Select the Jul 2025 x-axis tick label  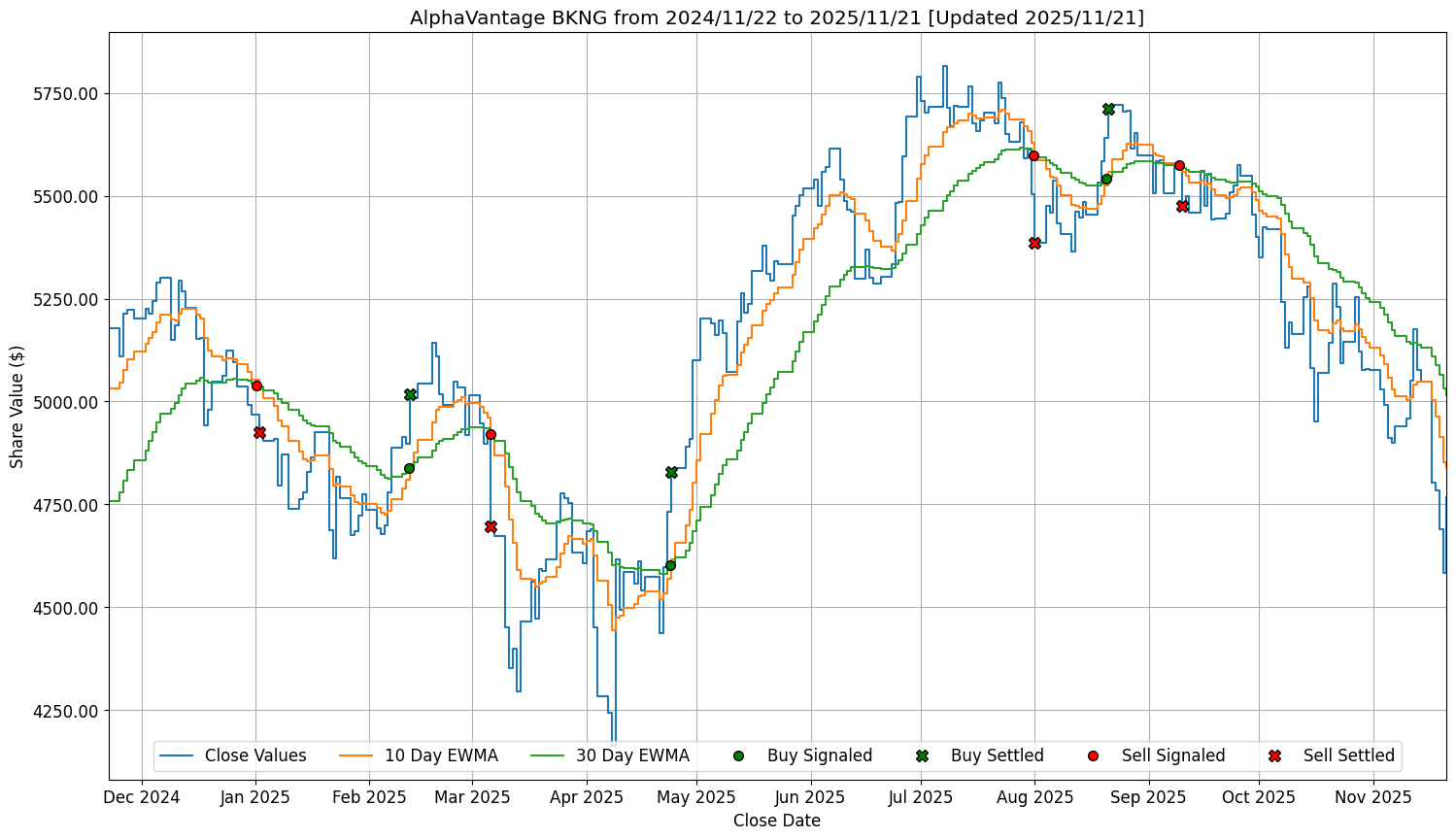click(x=921, y=797)
